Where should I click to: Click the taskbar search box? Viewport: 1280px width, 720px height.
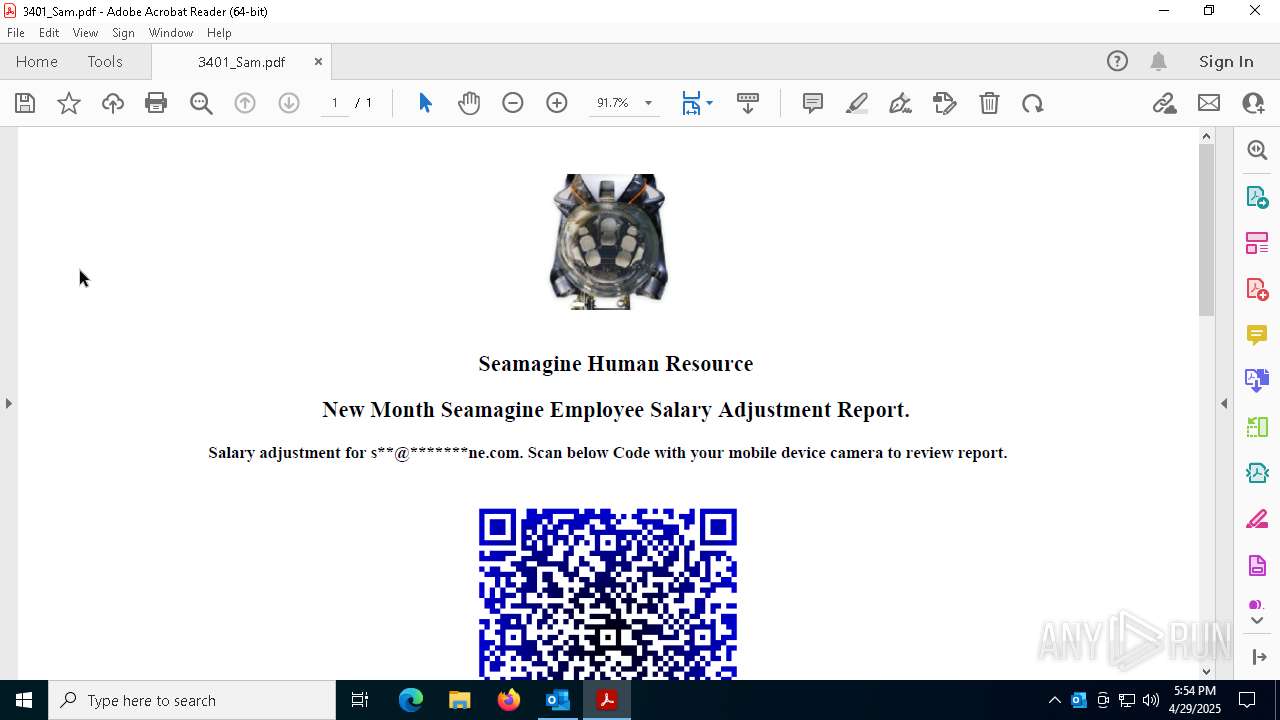click(x=192, y=700)
